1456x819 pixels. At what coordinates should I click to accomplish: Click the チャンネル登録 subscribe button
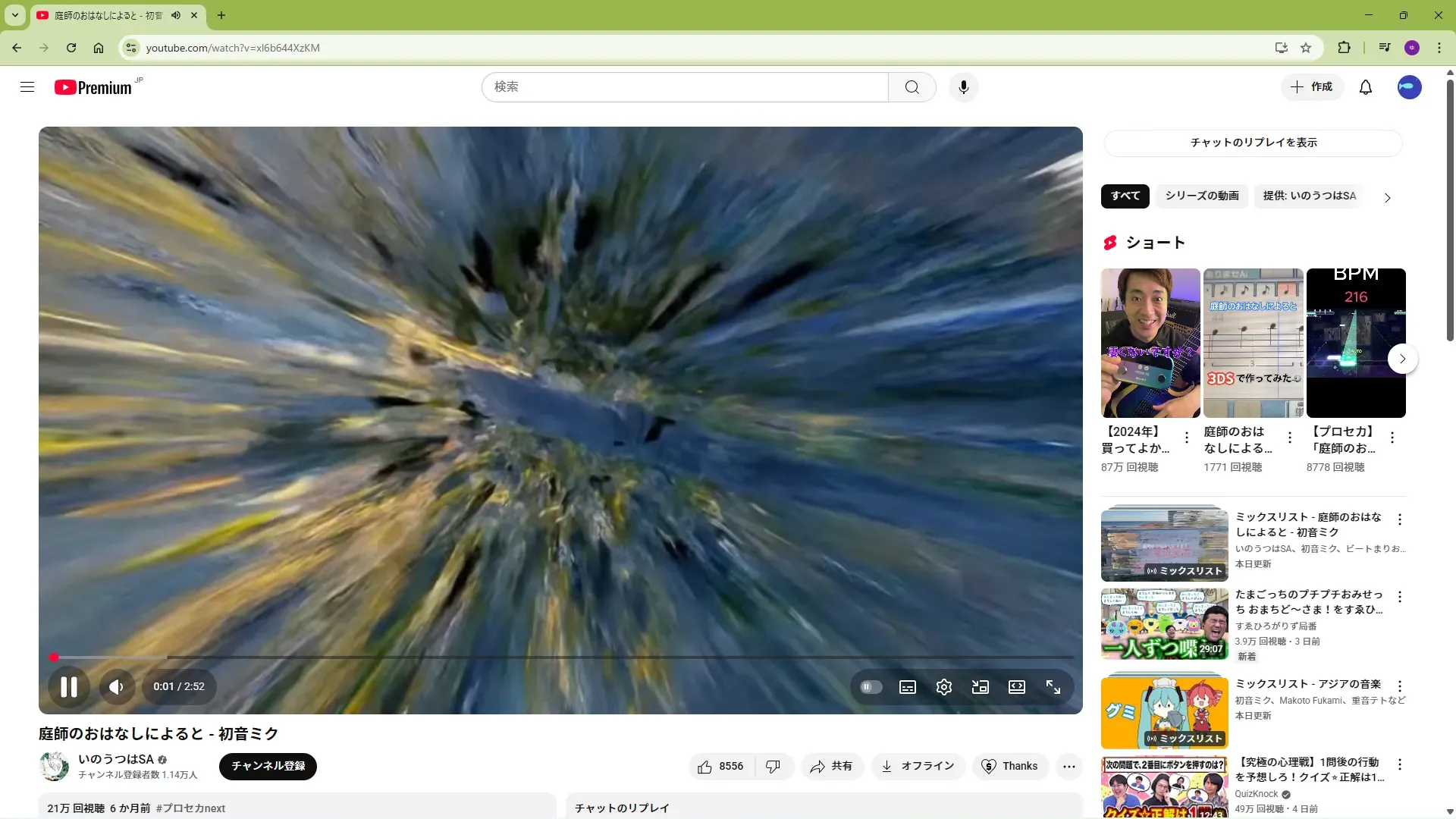[268, 766]
